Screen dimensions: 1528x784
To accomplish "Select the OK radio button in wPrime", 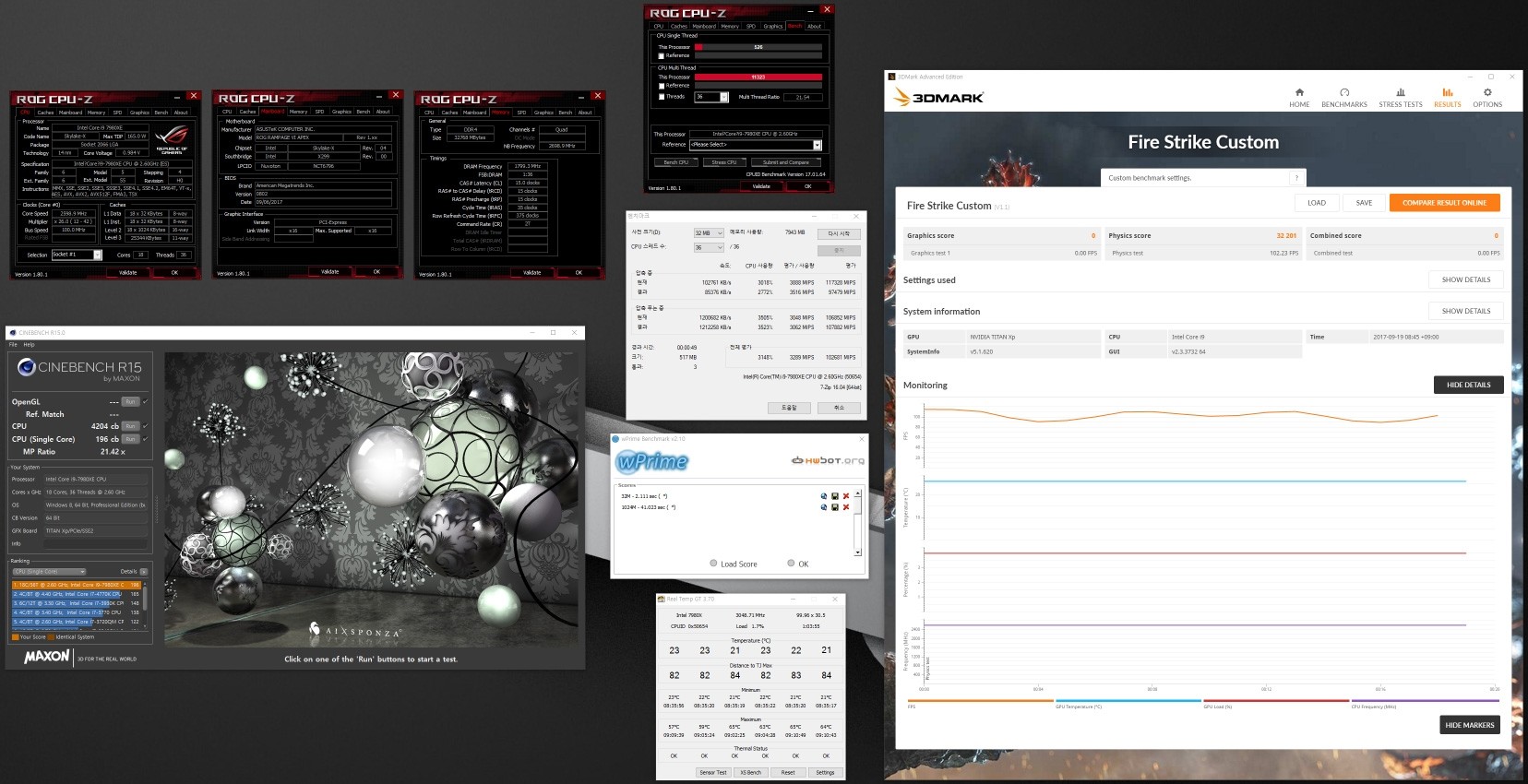I will [x=791, y=564].
